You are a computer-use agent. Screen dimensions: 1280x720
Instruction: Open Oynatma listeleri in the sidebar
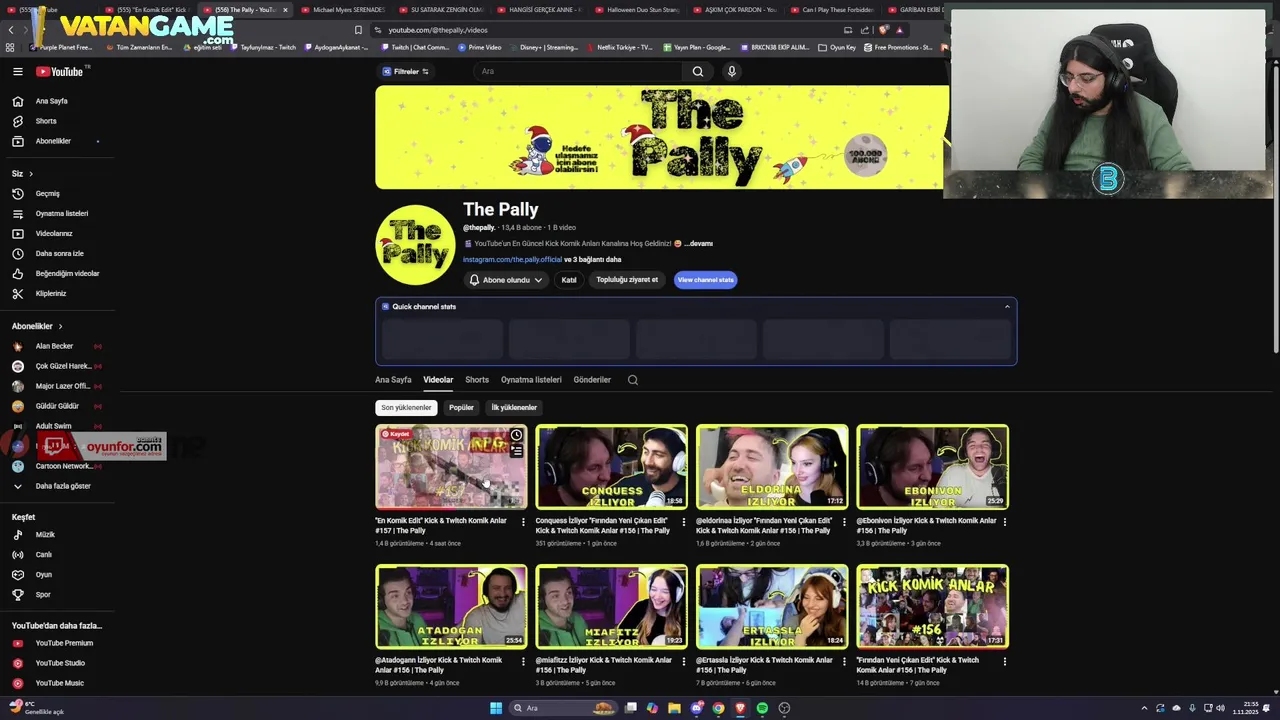click(x=62, y=213)
